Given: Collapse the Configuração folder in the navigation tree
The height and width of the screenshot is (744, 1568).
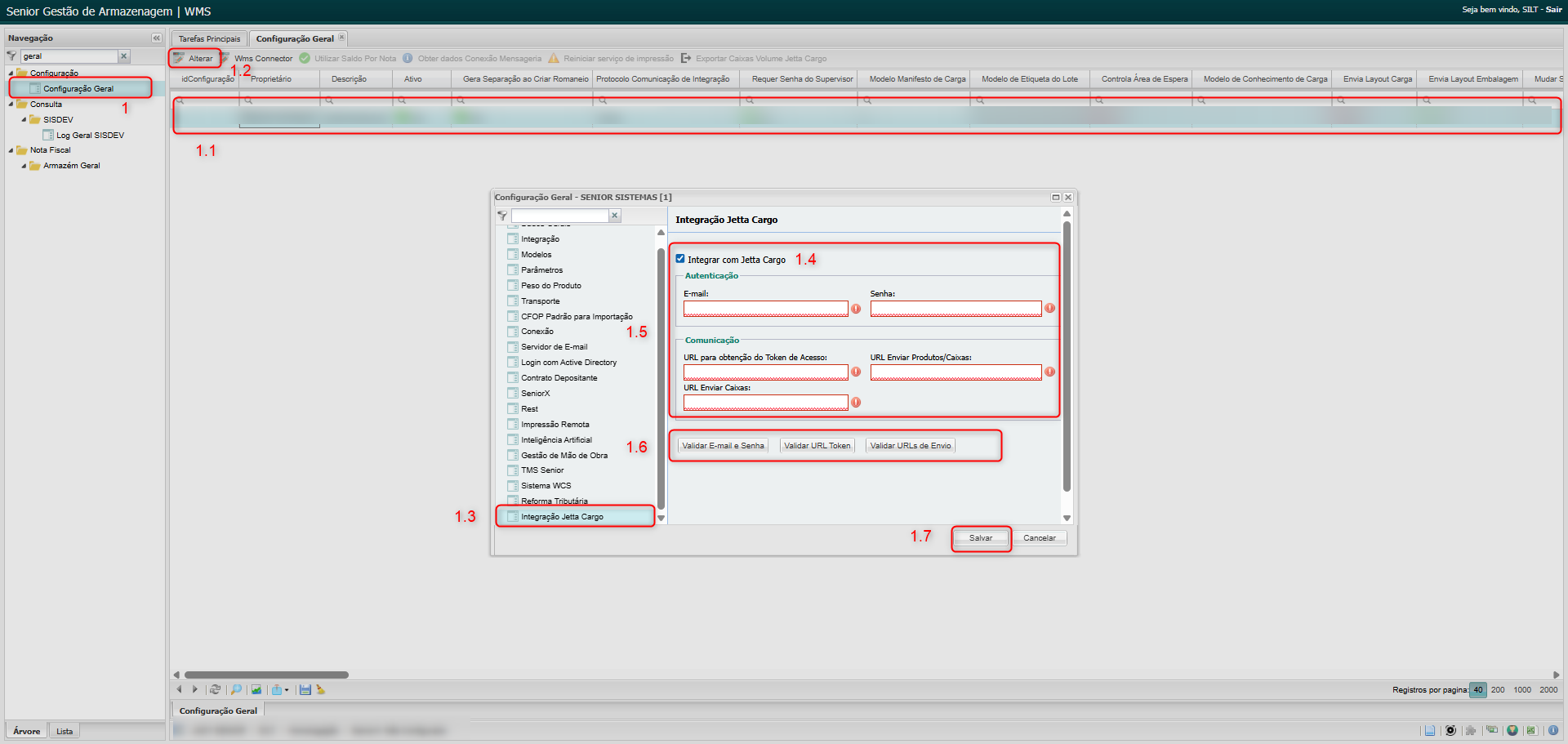Looking at the screenshot, I should click(11, 74).
